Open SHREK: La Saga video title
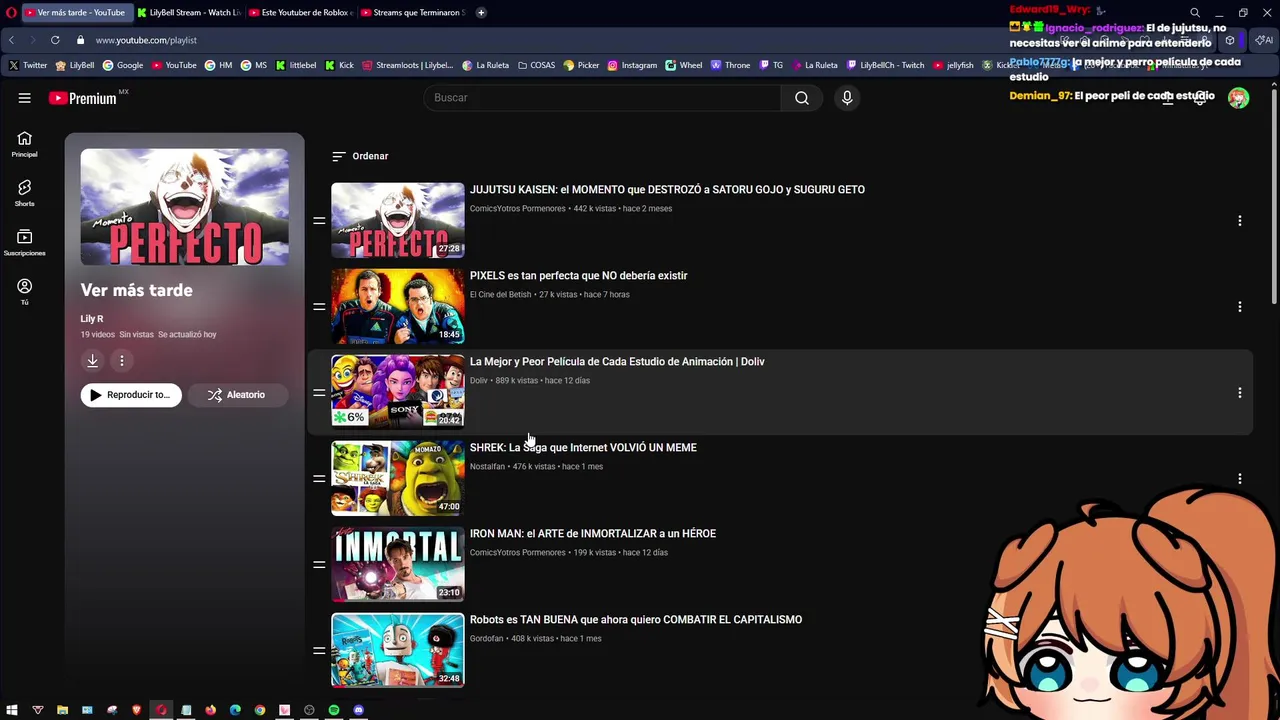This screenshot has width=1280, height=720. click(583, 448)
